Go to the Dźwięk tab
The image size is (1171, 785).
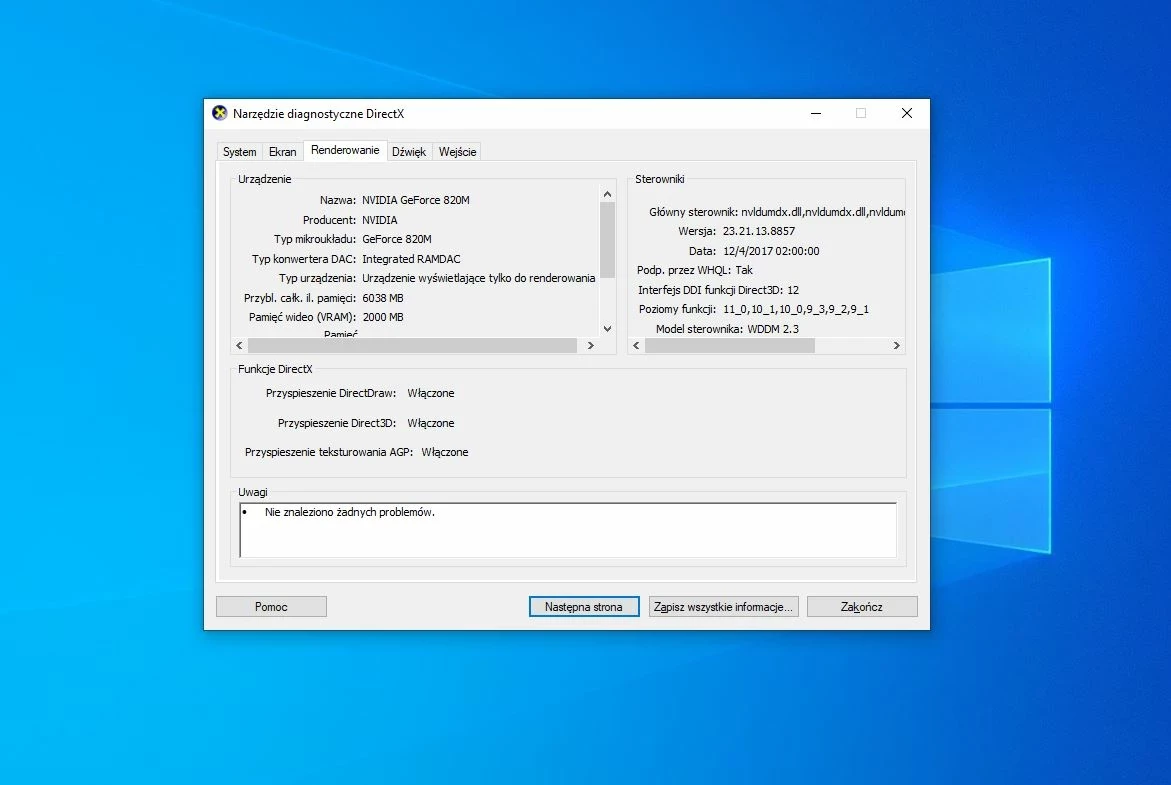409,152
